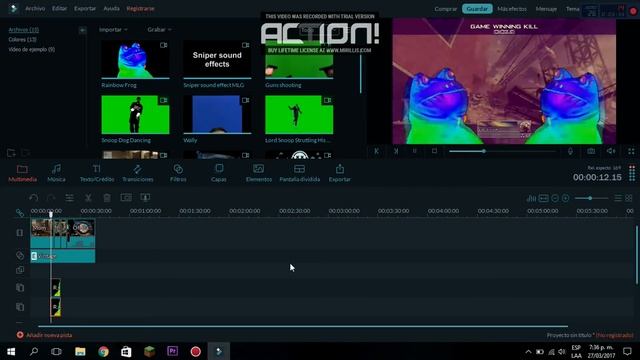Collapse the media library sidebar arrow
This screenshot has height=360, width=640.
82,30
